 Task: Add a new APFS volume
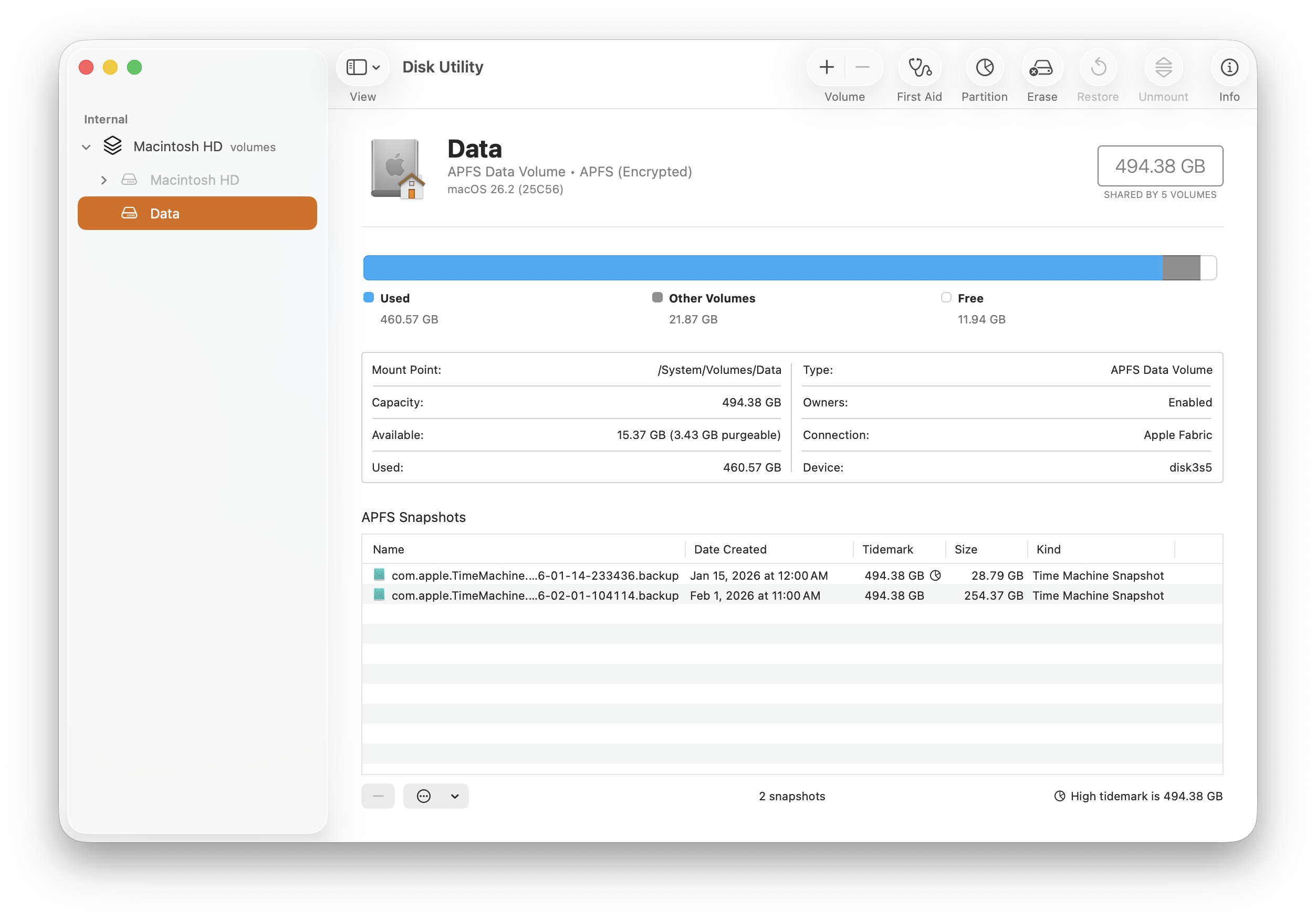826,67
